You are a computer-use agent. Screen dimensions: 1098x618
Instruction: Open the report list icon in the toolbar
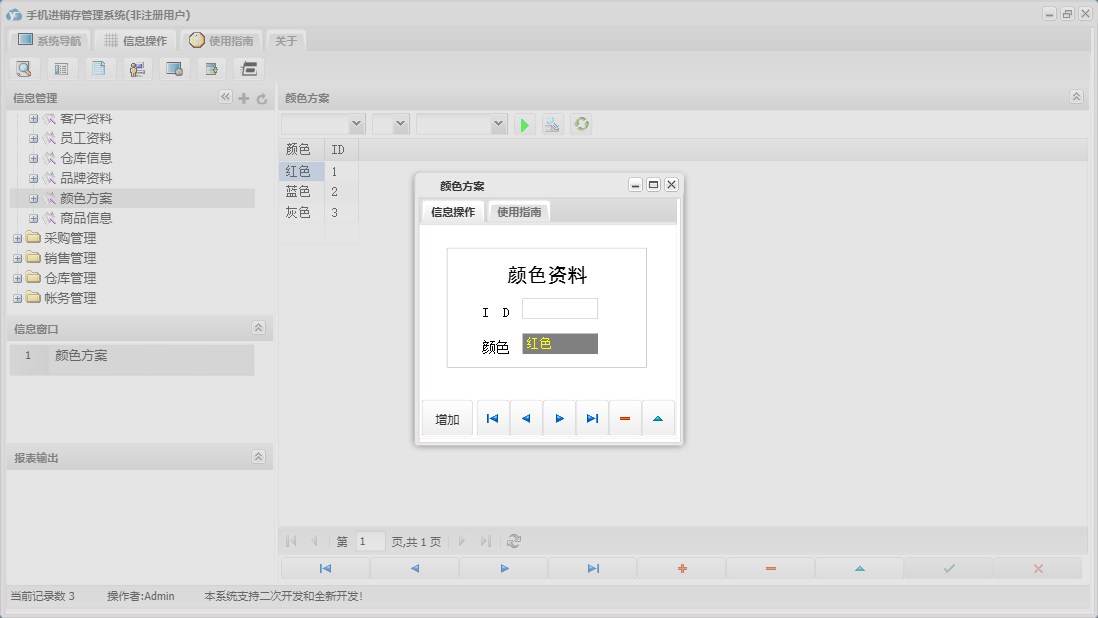tap(61, 68)
